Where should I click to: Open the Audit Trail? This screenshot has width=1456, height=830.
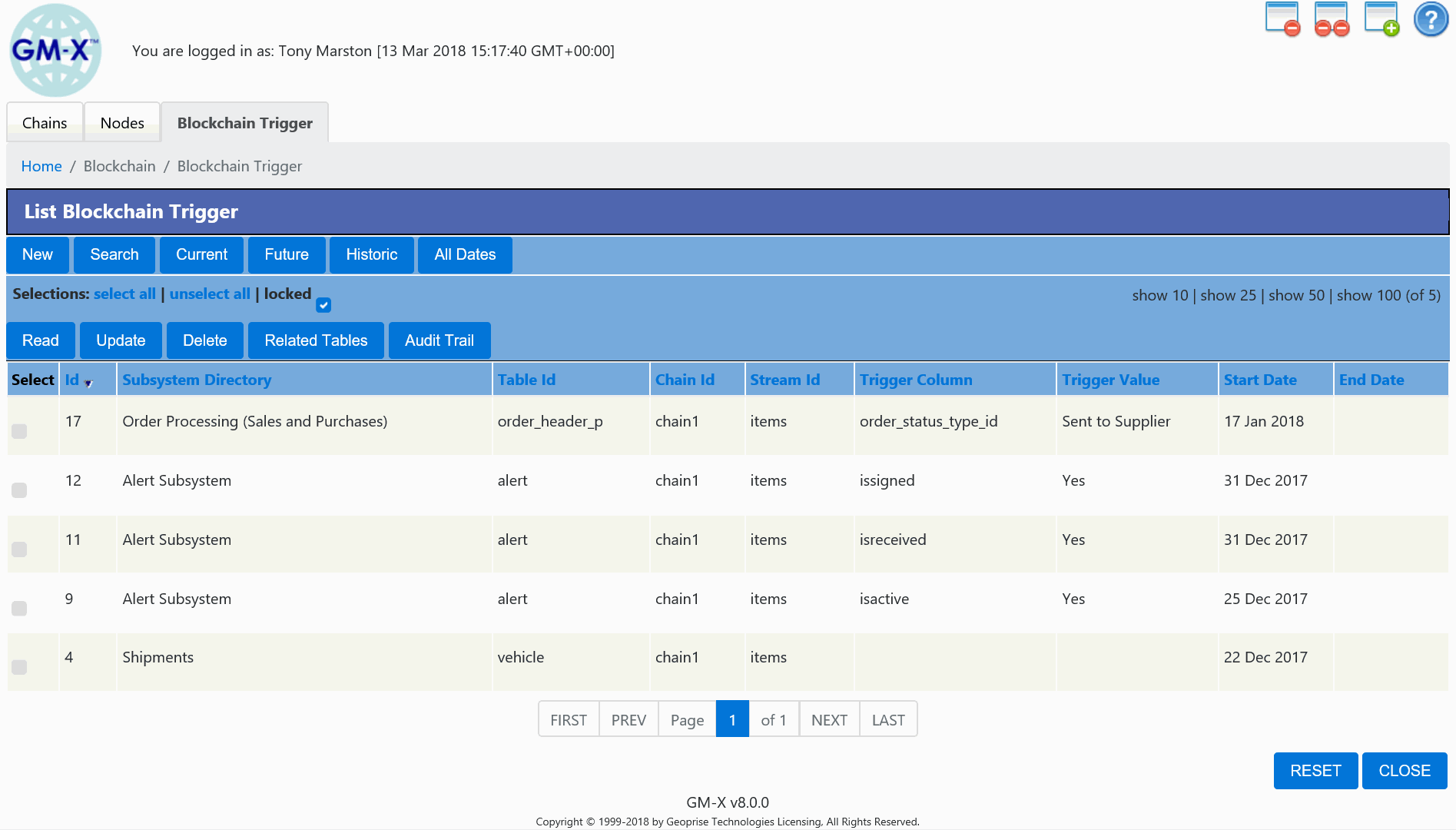(x=439, y=340)
